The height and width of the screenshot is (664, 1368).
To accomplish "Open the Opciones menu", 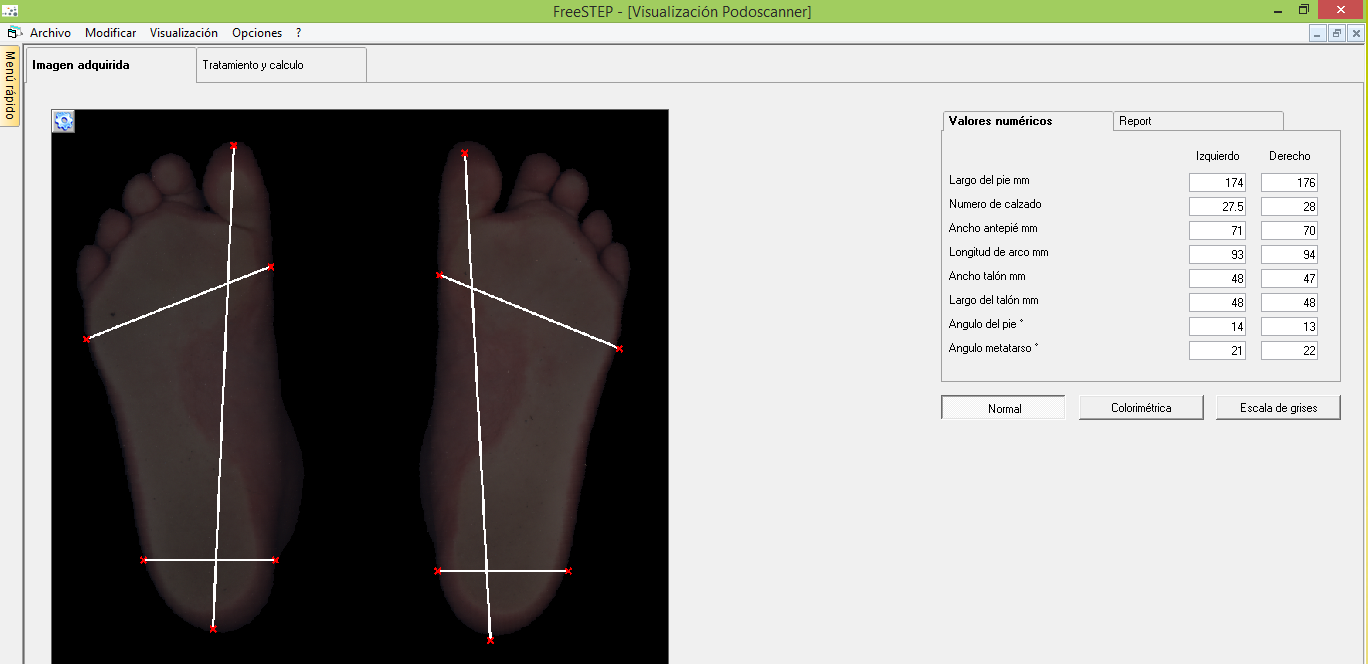I will [257, 33].
